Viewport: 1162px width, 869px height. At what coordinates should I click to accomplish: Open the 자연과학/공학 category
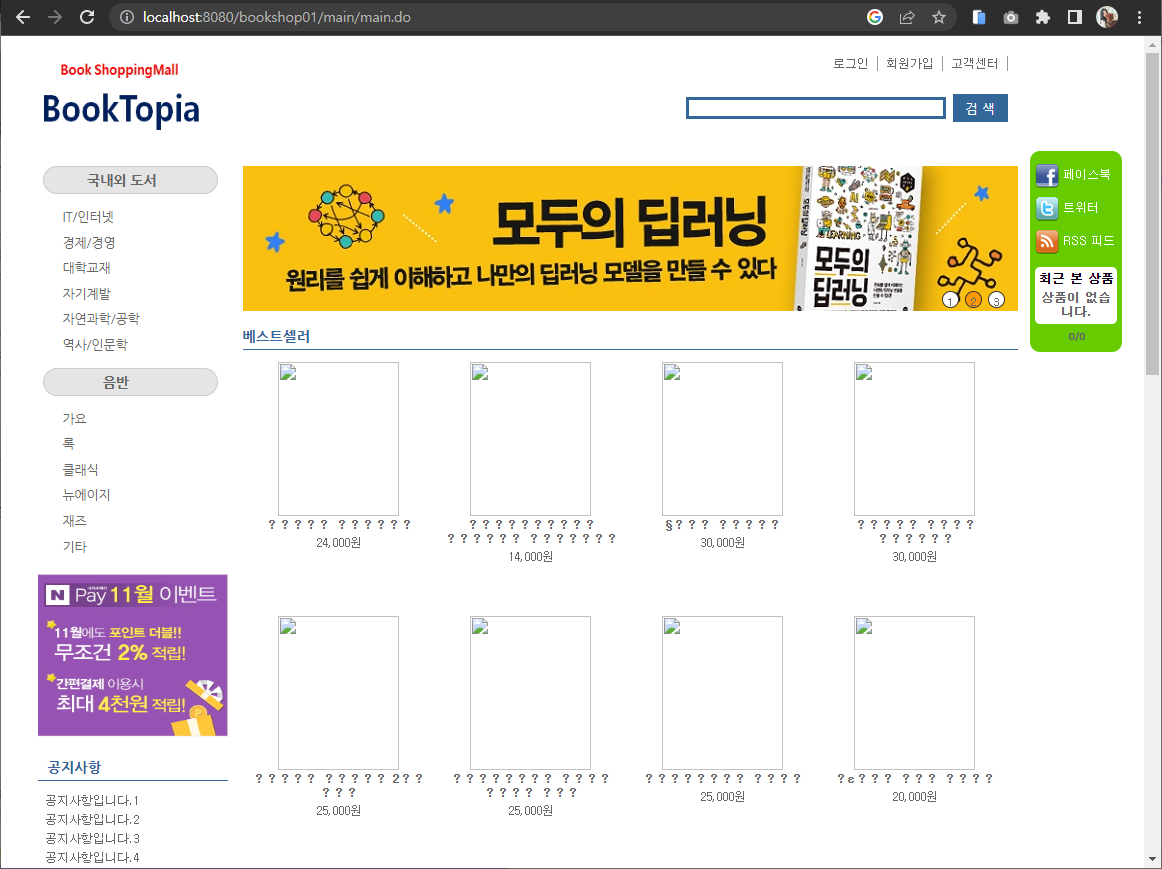coord(101,319)
